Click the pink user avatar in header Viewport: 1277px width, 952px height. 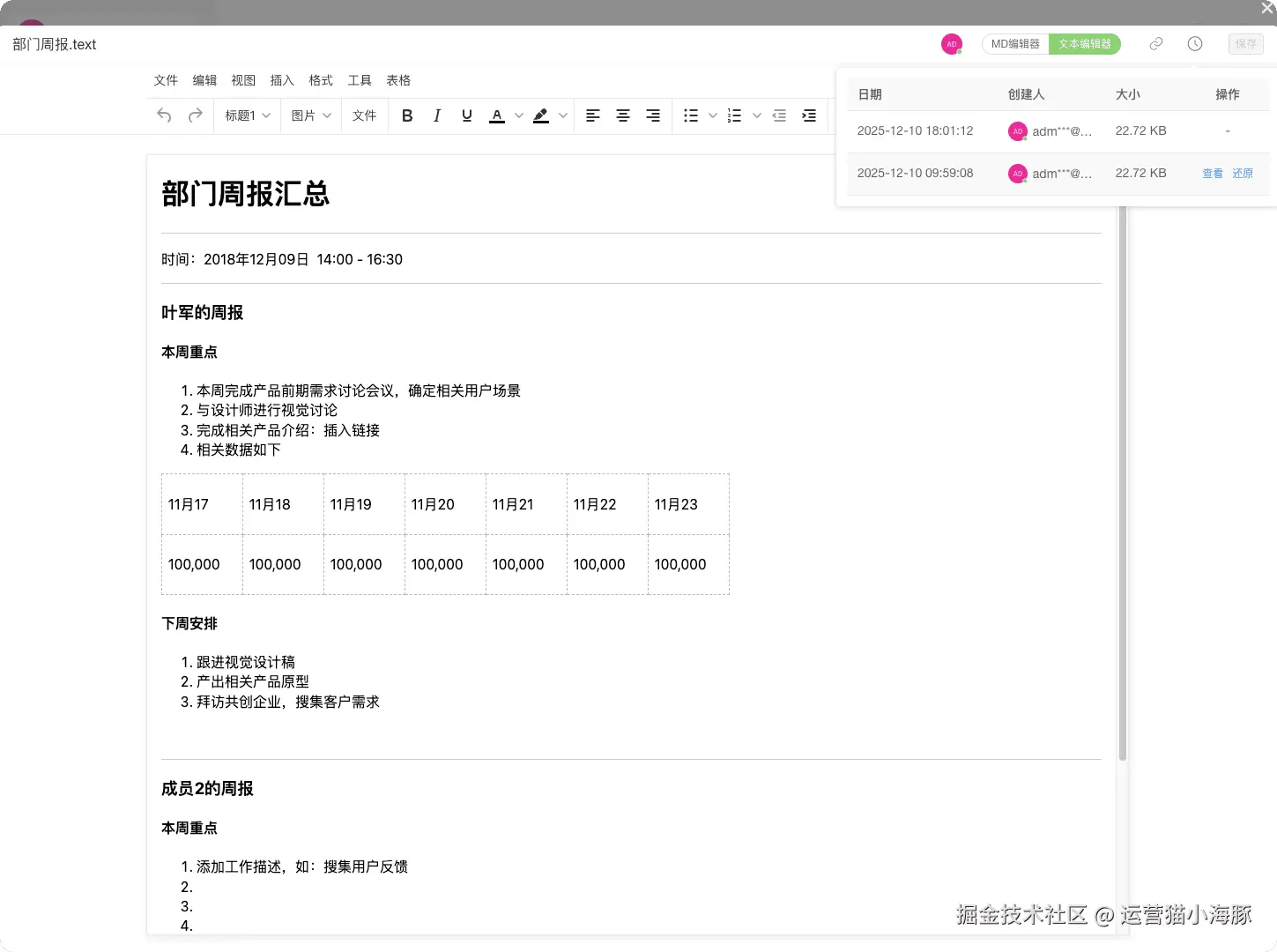coord(952,44)
